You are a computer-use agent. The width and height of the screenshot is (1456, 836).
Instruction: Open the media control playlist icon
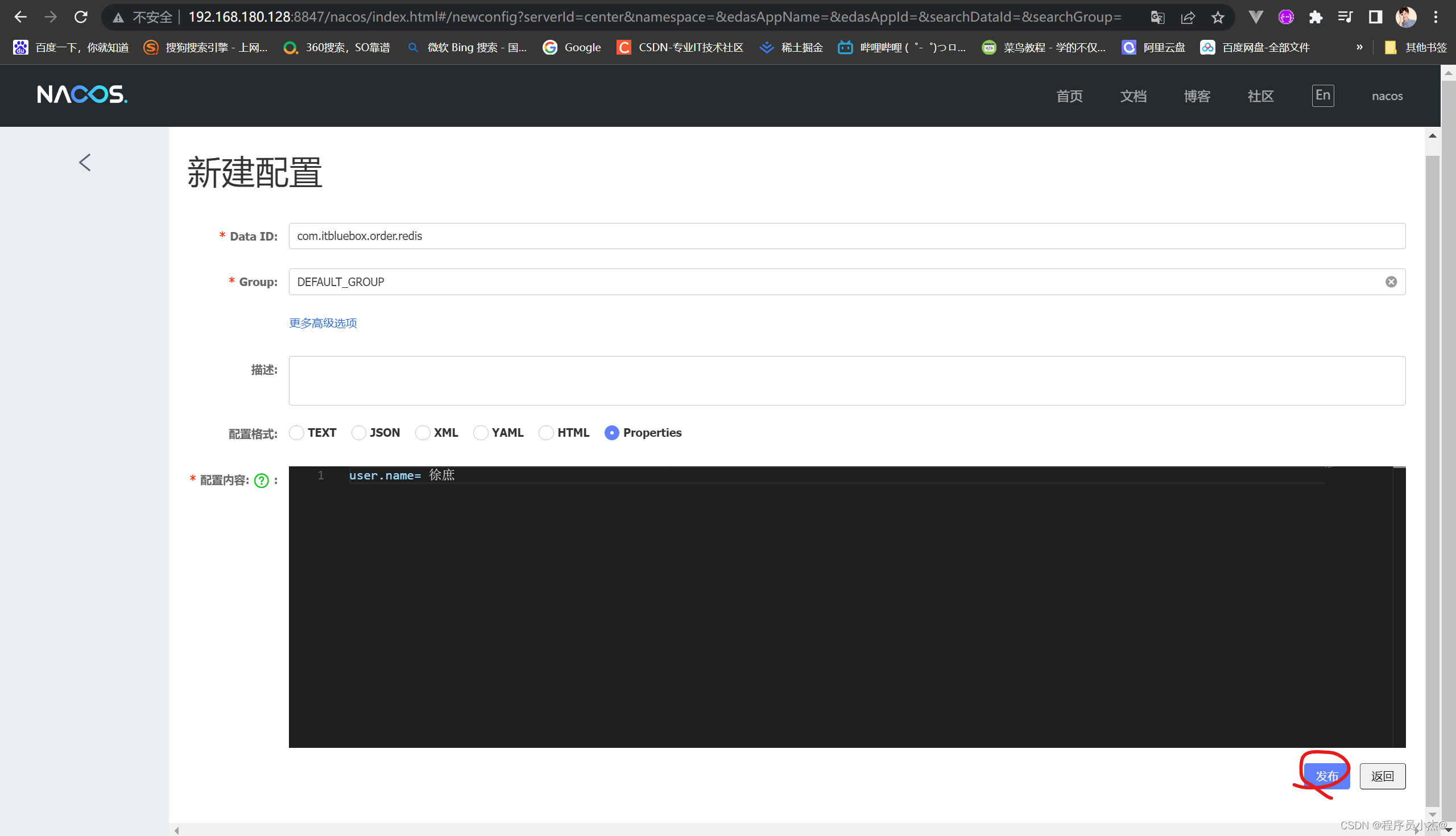pos(1345,17)
